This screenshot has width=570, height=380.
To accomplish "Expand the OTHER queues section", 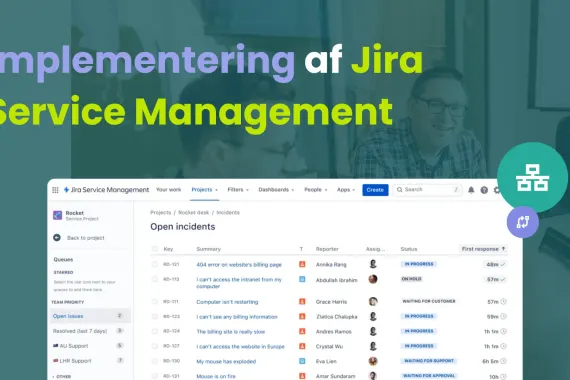I will [x=62, y=377].
